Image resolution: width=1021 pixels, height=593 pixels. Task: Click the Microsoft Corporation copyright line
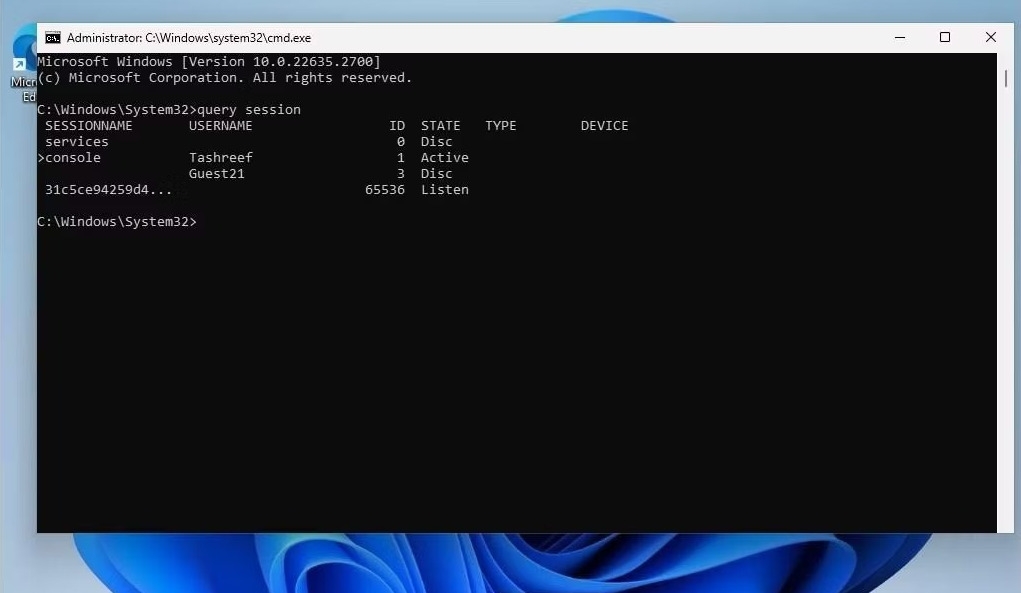225,77
